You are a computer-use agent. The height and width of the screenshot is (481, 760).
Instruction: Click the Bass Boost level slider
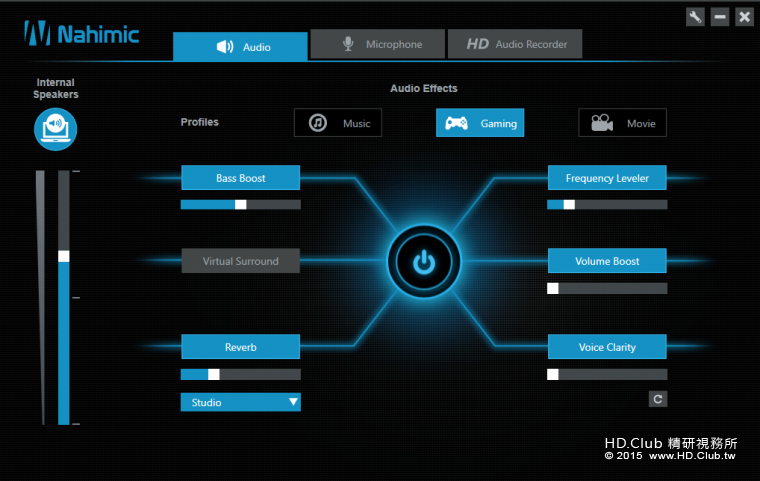click(x=240, y=205)
